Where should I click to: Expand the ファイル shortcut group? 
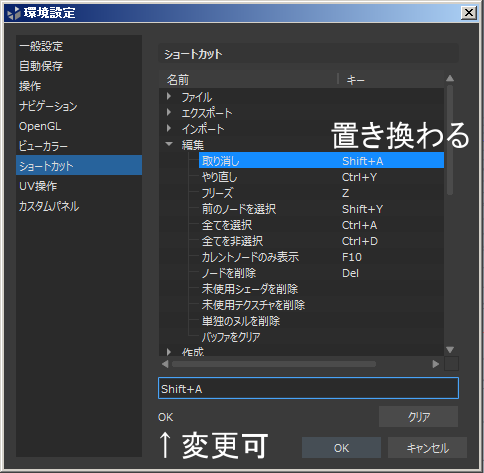pyautogui.click(x=169, y=97)
